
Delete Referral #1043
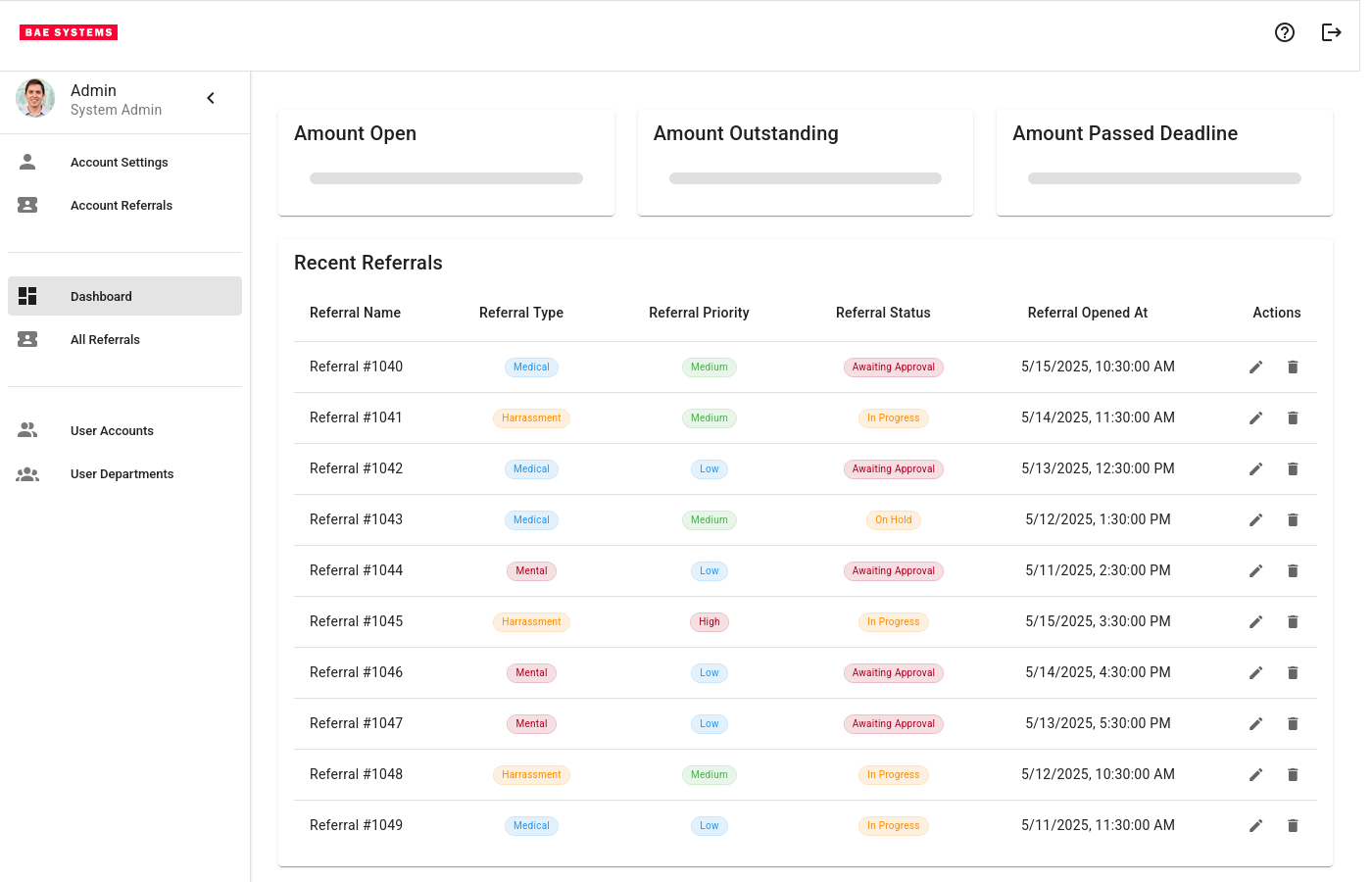click(1293, 520)
